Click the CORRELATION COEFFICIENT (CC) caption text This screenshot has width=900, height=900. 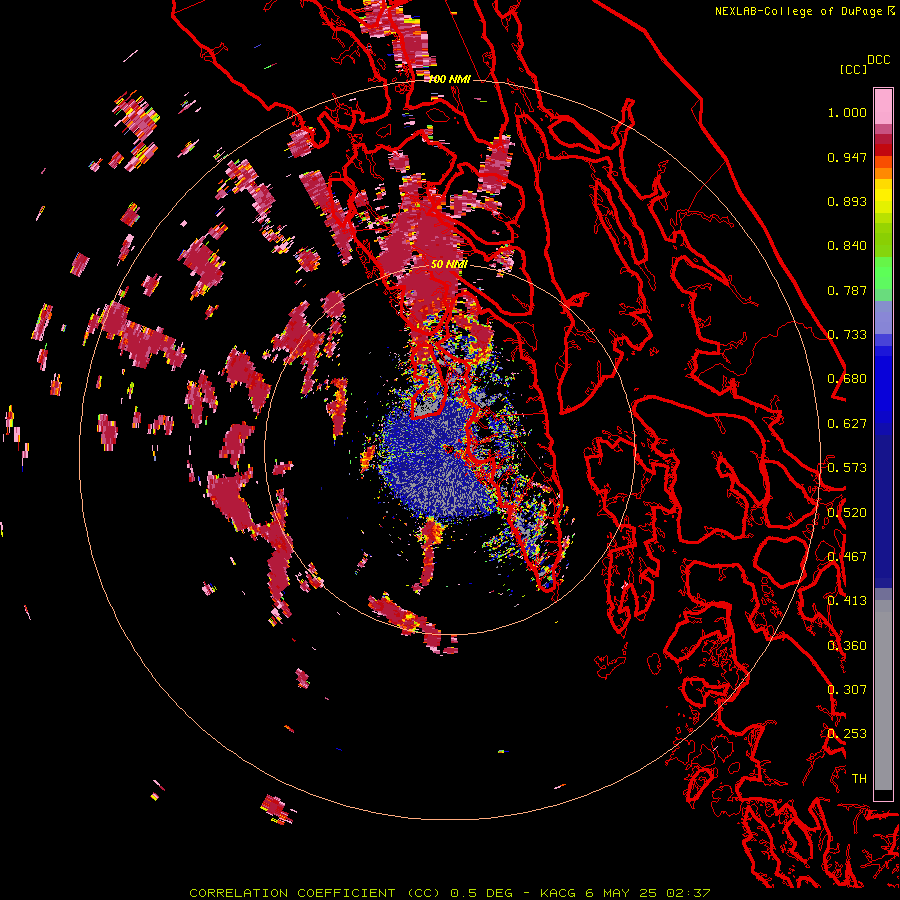(x=315, y=893)
